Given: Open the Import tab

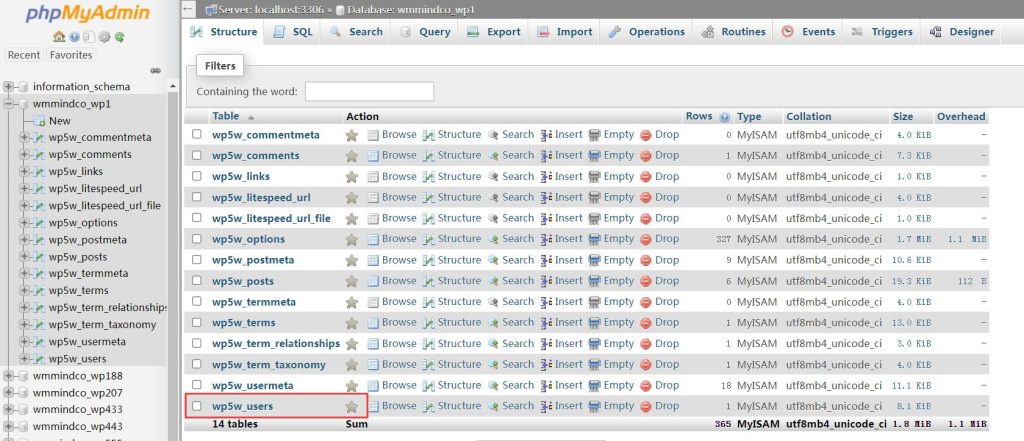Looking at the screenshot, I should [565, 31].
